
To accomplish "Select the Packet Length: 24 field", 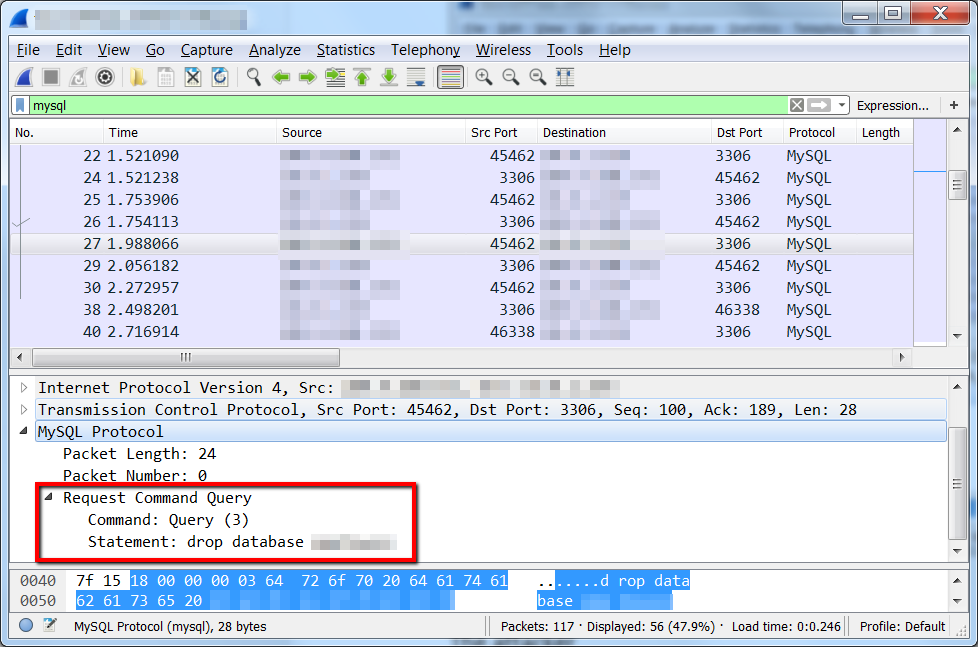I will tap(140, 454).
